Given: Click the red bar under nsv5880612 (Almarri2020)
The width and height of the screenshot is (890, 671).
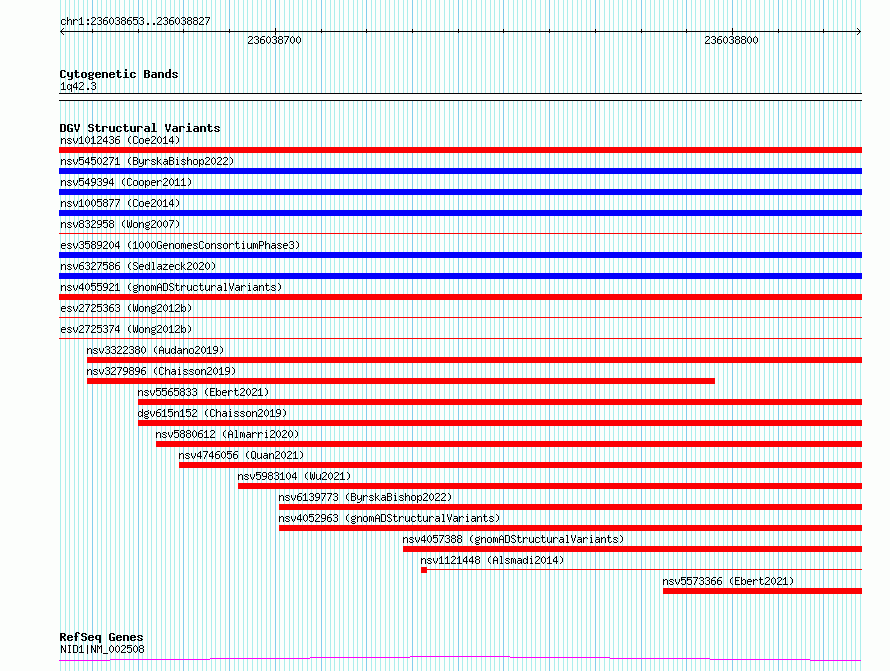Looking at the screenshot, I should click(509, 444).
